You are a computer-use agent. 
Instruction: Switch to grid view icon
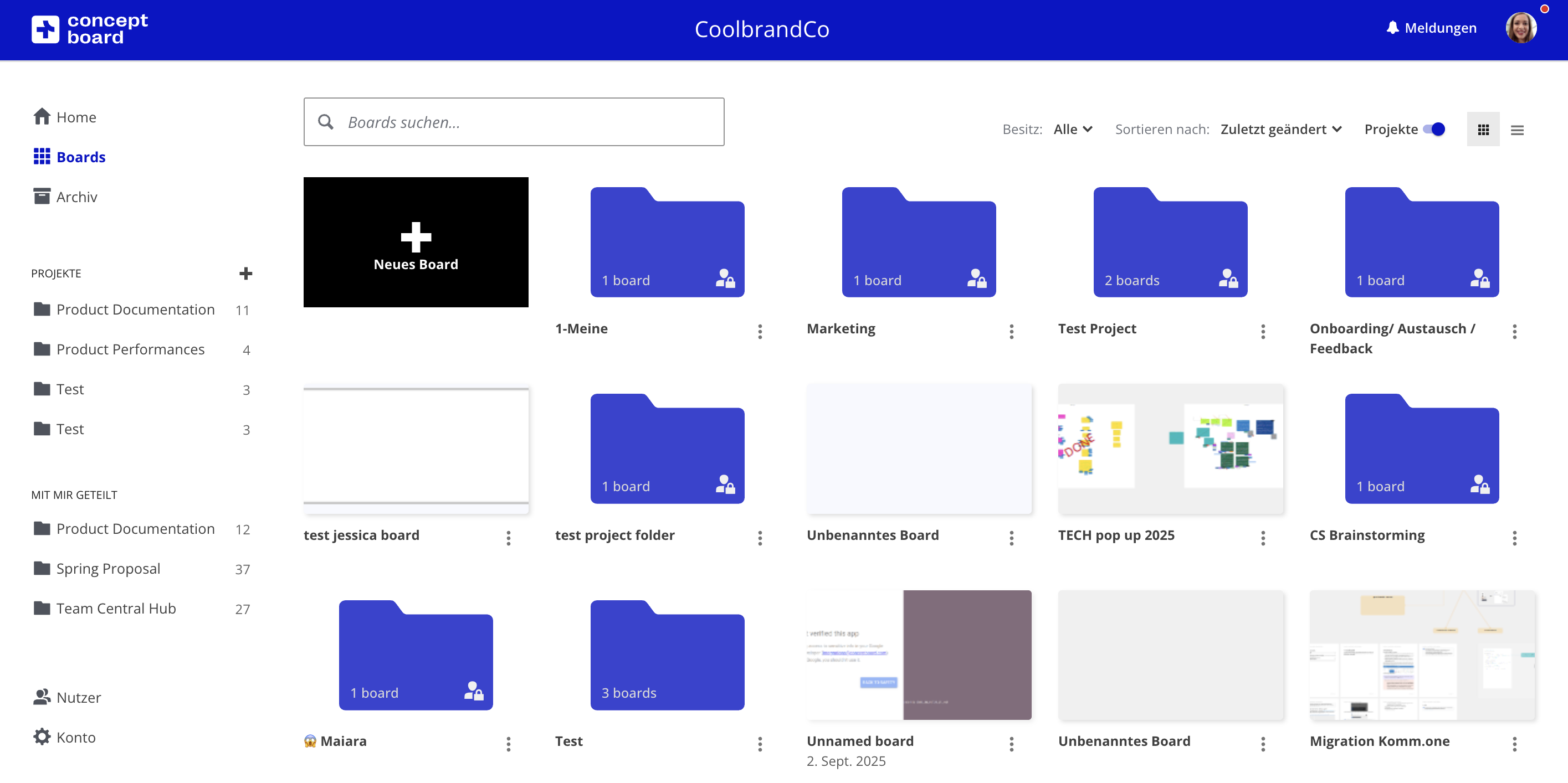[1483, 130]
